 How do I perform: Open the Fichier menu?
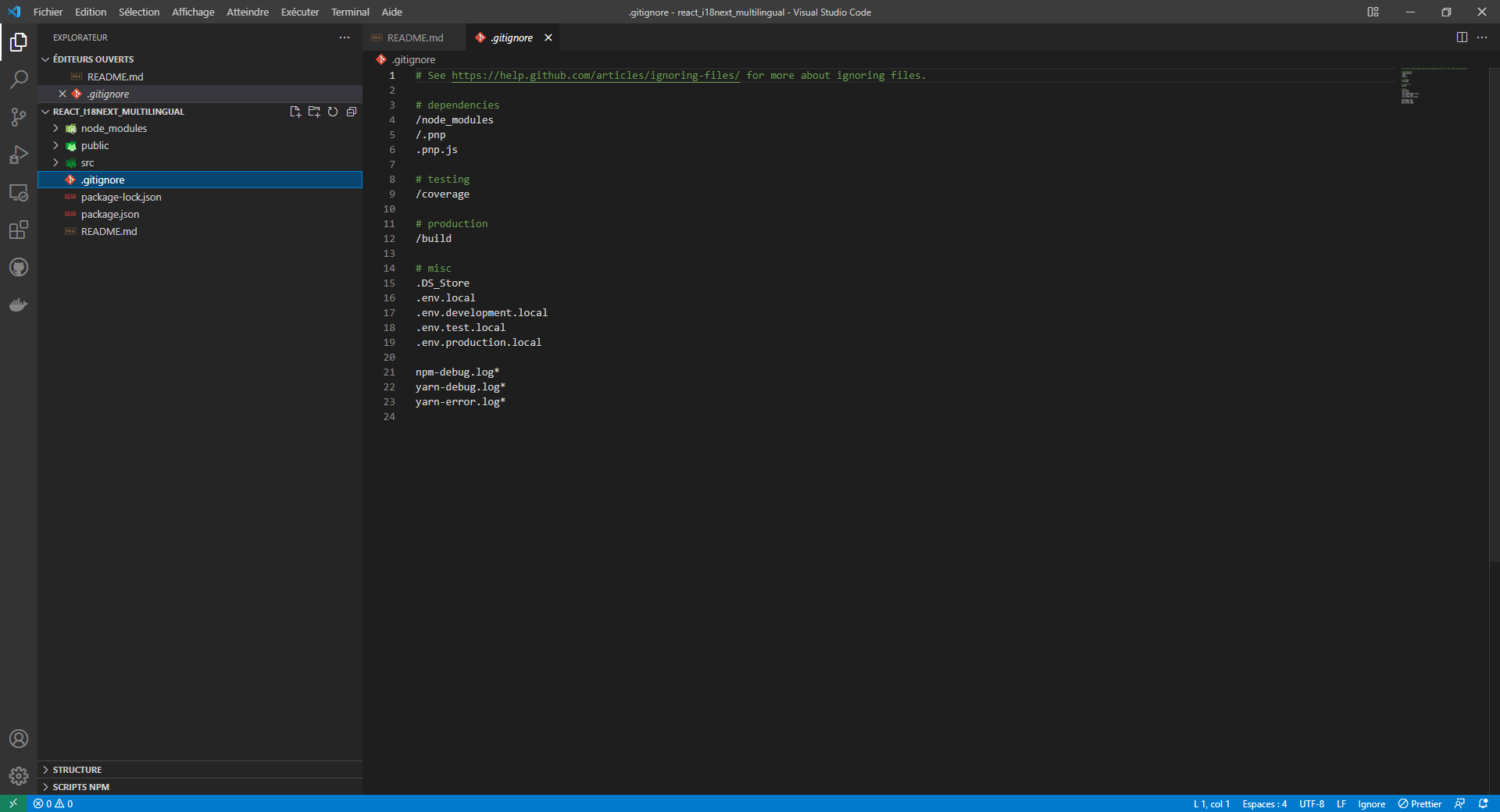(48, 12)
